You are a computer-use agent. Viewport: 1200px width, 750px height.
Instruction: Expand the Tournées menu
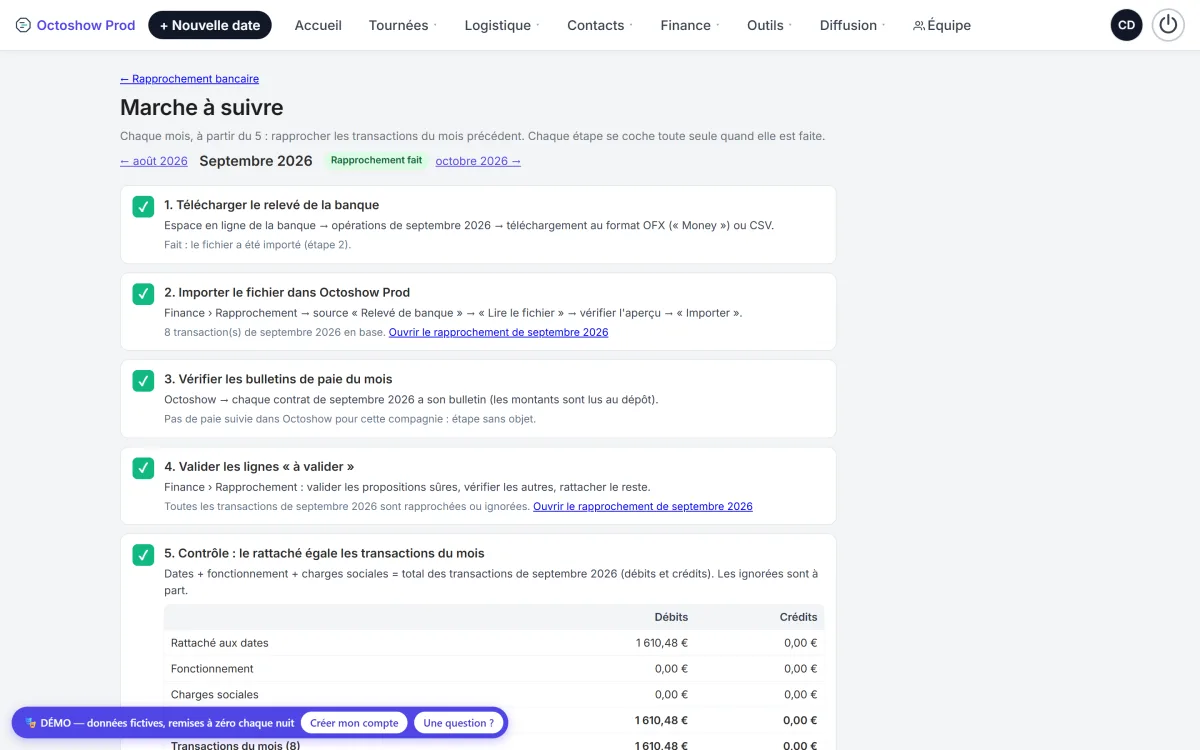click(x=403, y=25)
